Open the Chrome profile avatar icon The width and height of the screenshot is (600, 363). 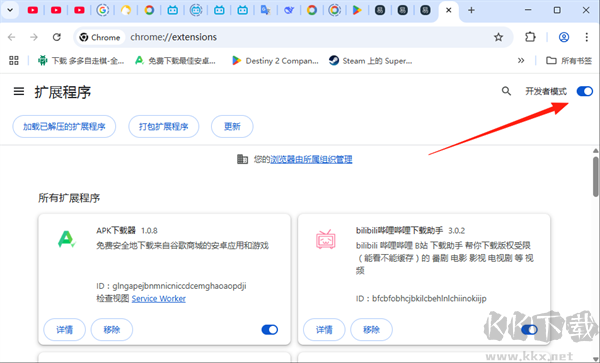(564, 37)
